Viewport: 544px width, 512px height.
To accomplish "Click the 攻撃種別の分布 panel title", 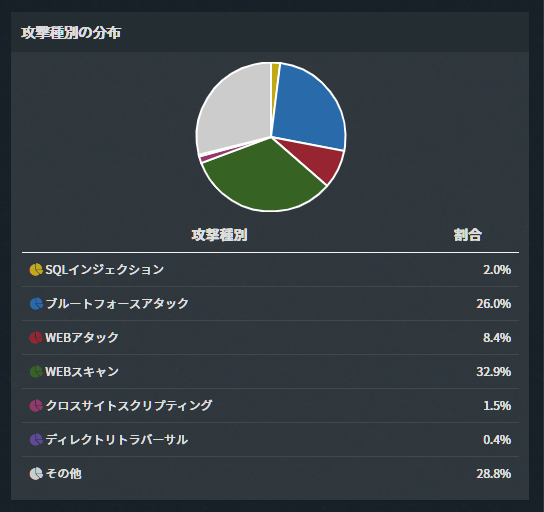I will tap(71, 33).
